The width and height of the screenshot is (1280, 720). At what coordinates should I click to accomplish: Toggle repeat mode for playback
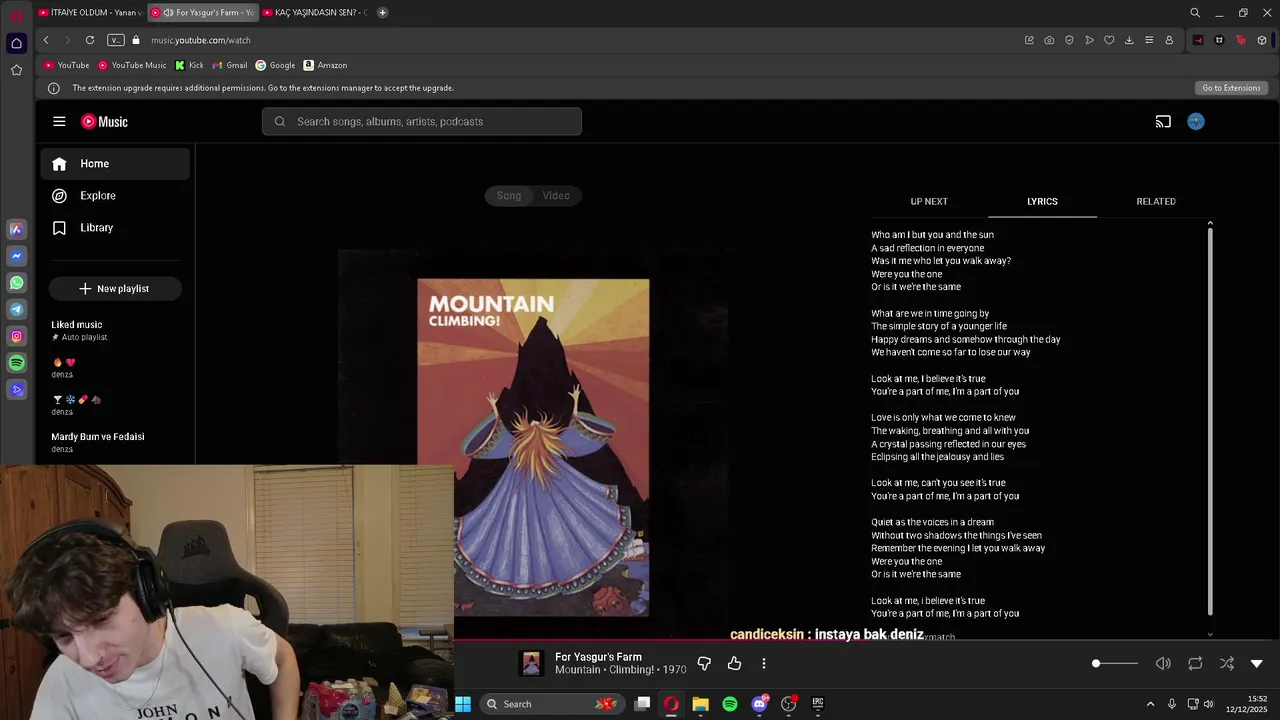coord(1195,663)
